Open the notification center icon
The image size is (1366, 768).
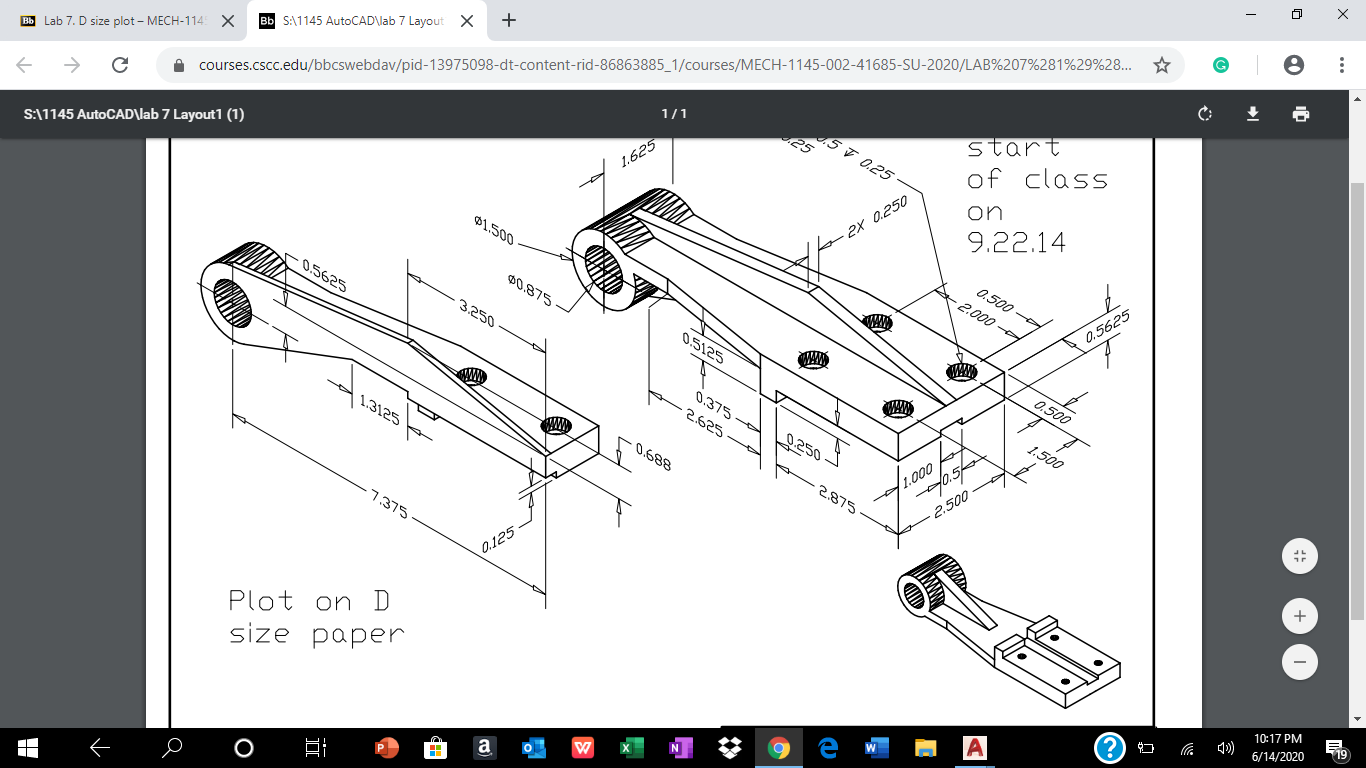click(x=1337, y=747)
